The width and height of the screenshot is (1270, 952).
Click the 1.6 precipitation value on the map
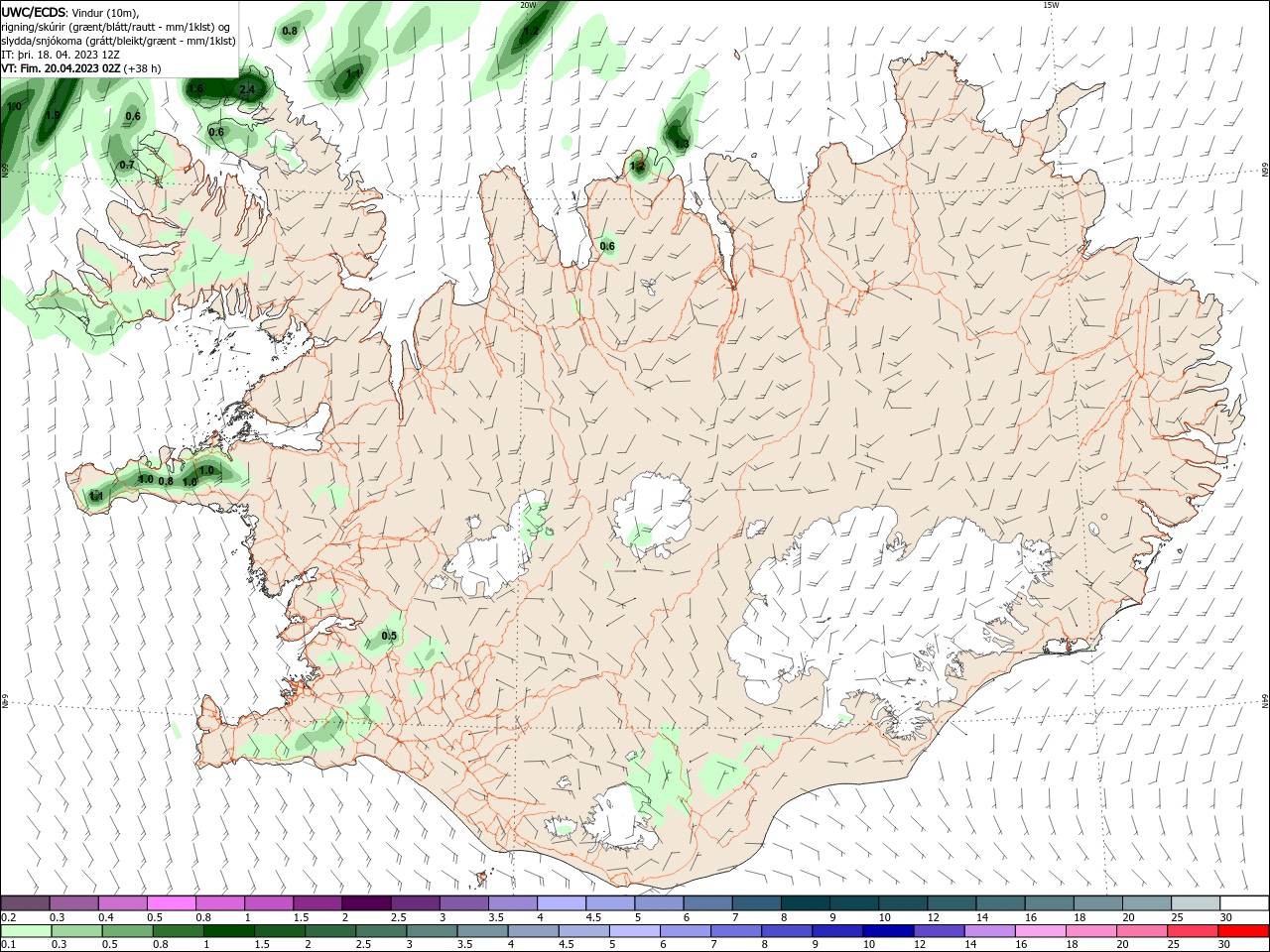tap(195, 89)
